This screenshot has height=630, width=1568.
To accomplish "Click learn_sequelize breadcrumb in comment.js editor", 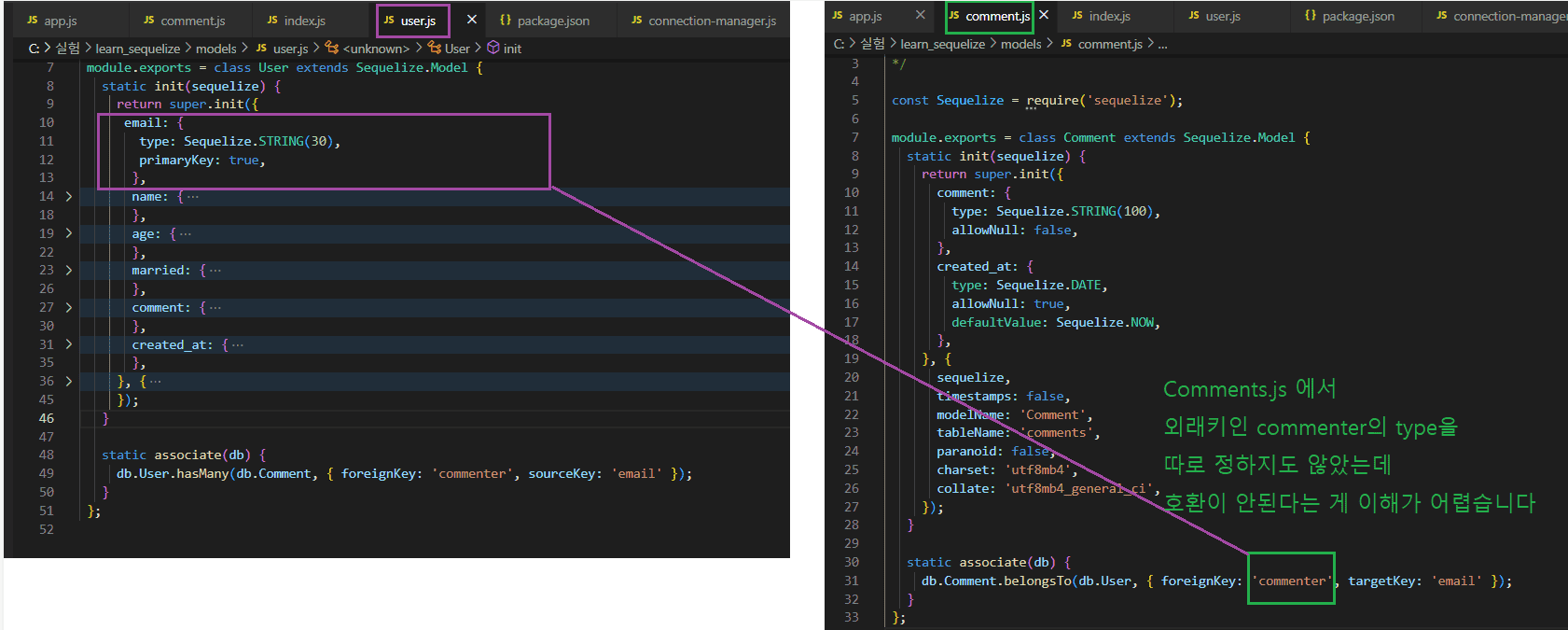I will point(943,44).
